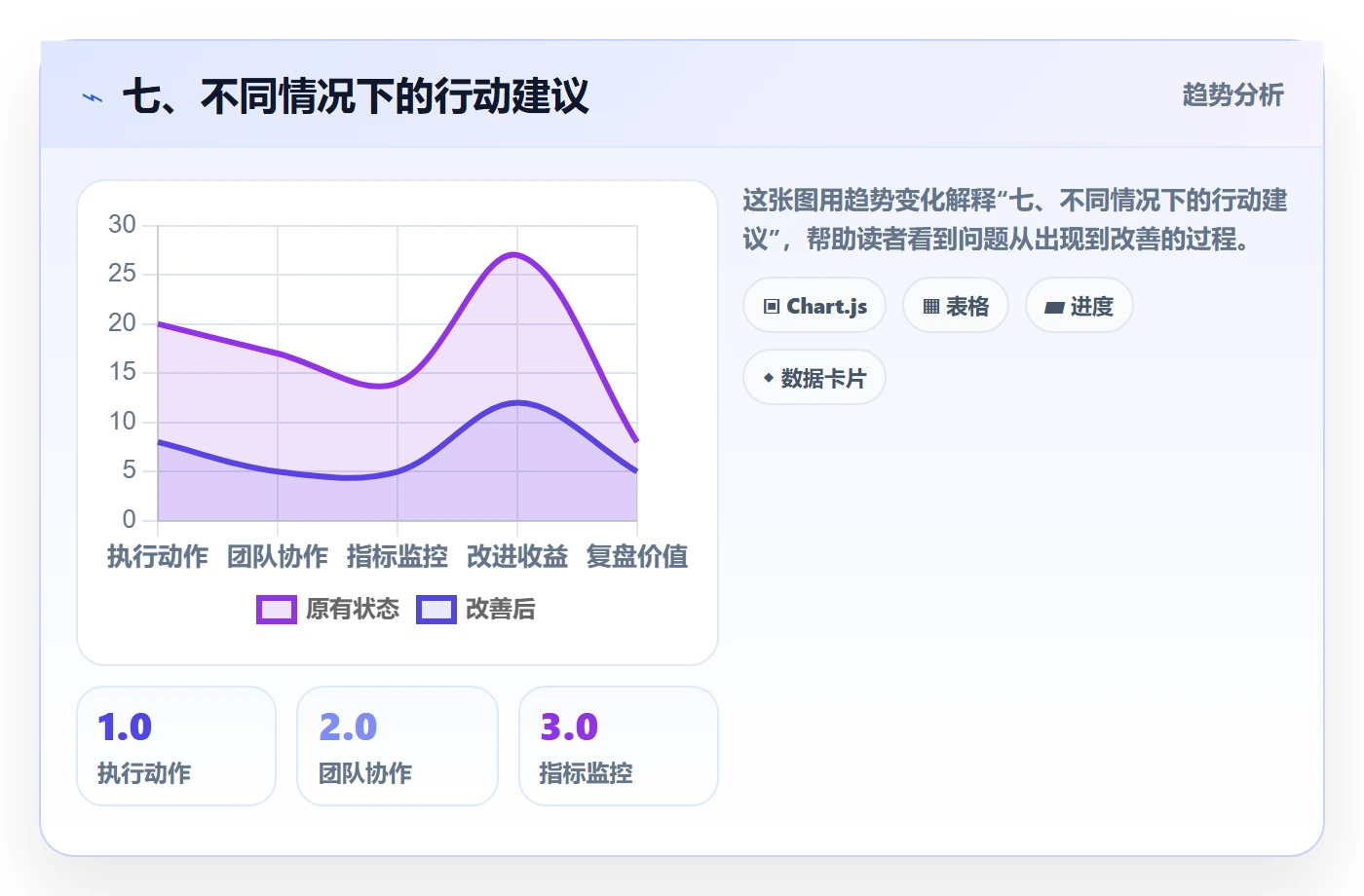Click the 表格 grid icon
Viewport: 1364px width, 896px height.
[x=931, y=307]
